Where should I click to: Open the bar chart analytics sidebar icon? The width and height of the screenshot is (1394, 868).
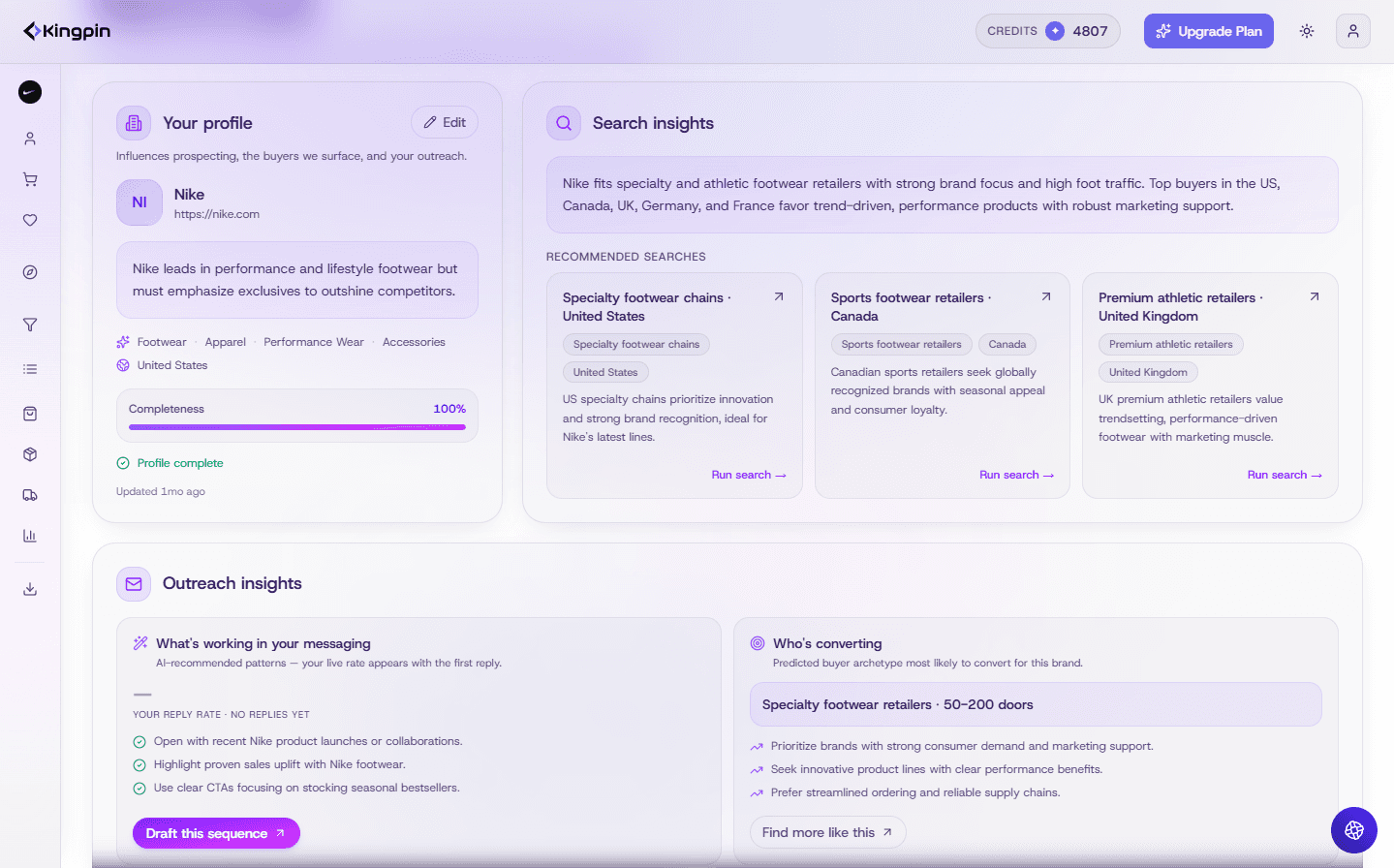click(30, 536)
